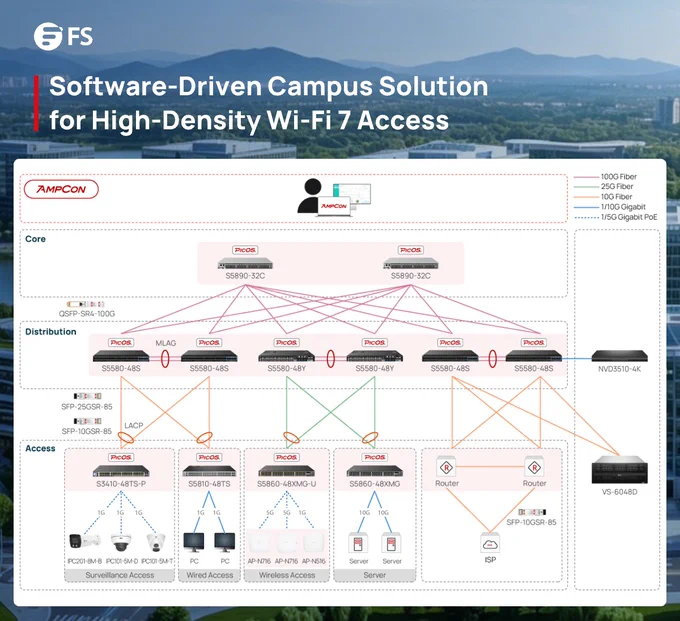Click the ISP cloud icon
680x621 pixels.
(490, 543)
